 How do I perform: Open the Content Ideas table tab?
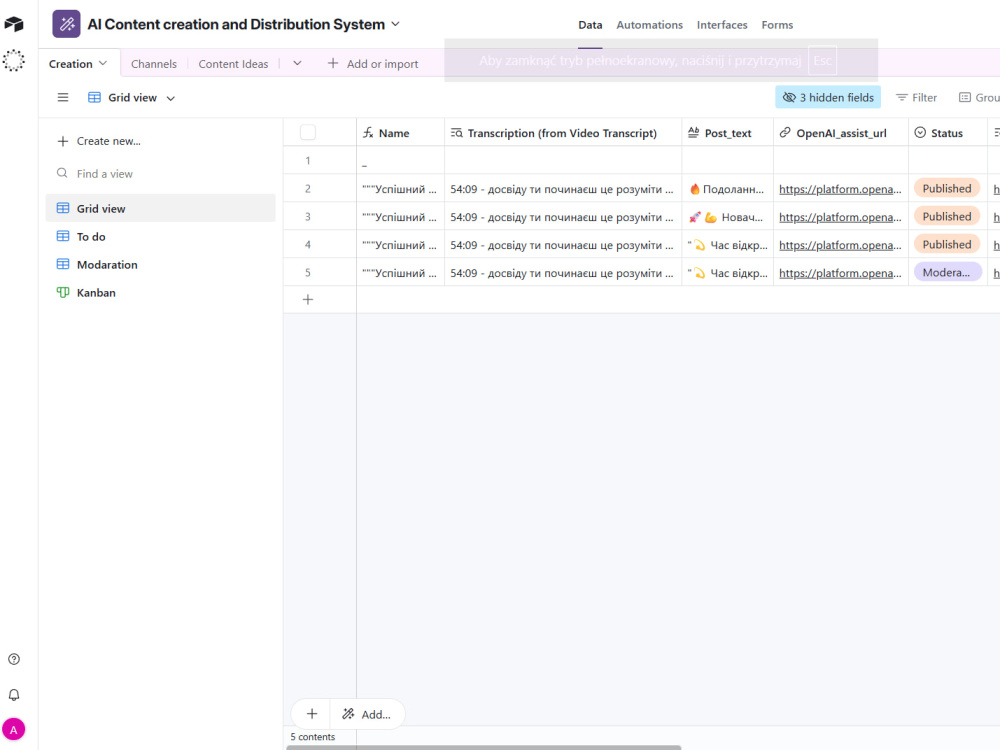[233, 64]
